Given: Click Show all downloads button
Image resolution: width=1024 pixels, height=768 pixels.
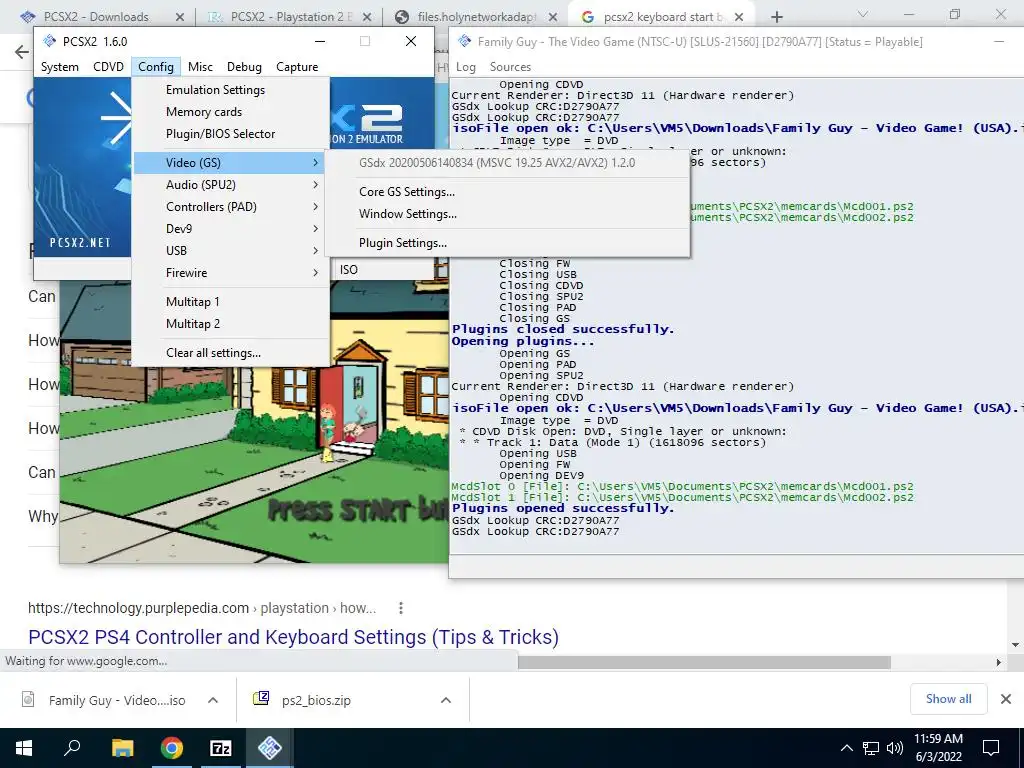Looking at the screenshot, I should tap(948, 699).
